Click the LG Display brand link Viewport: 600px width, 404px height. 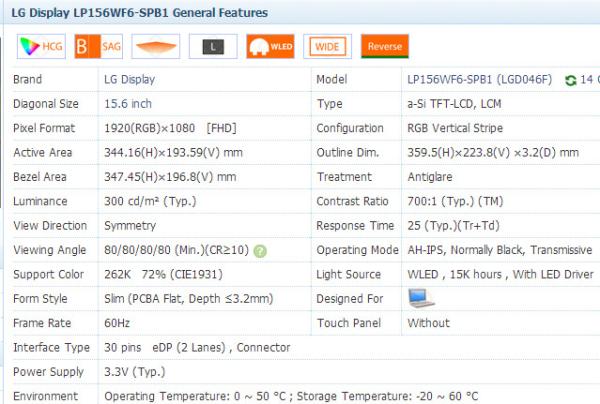[x=129, y=80]
